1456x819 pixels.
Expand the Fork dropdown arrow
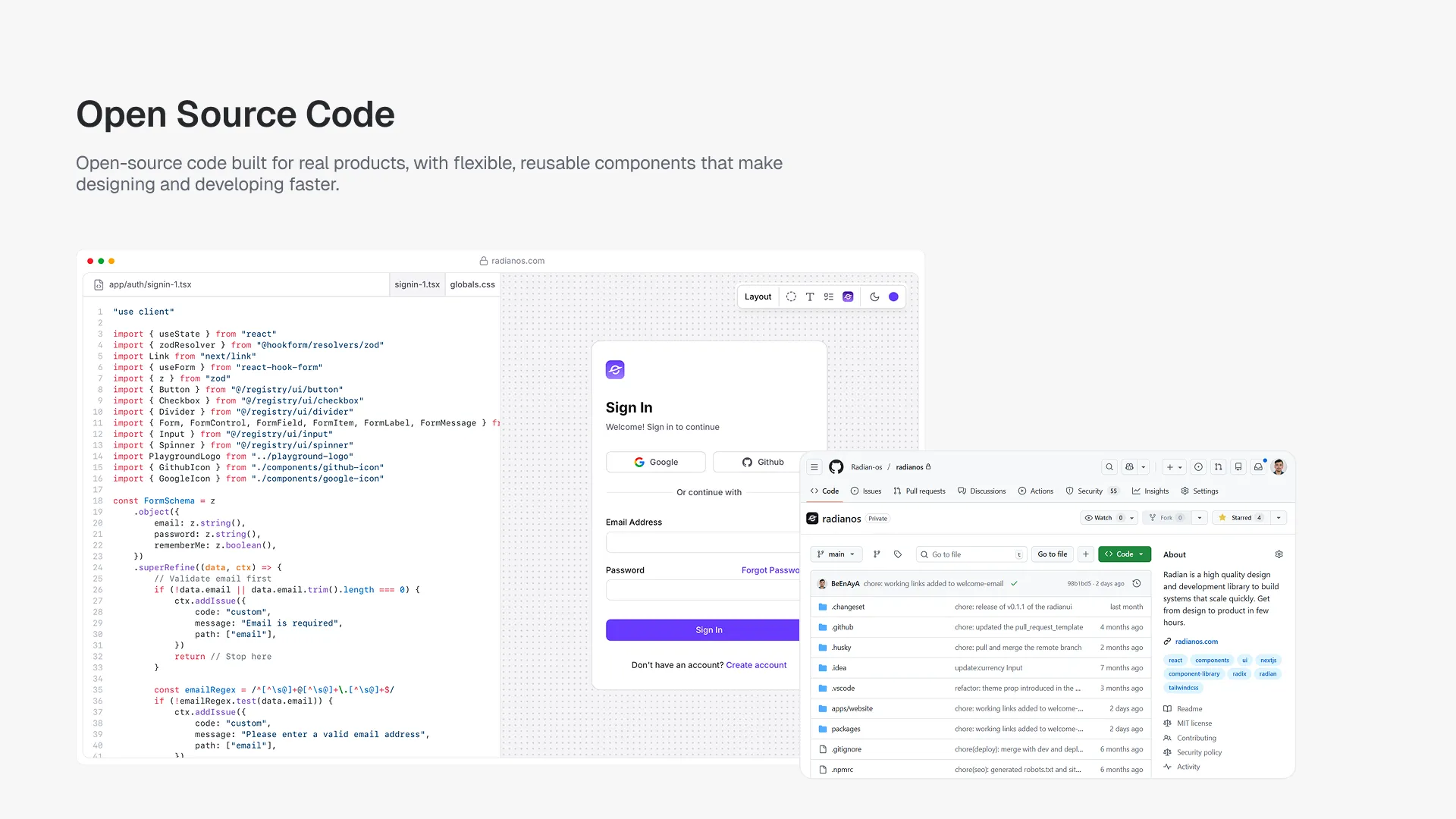pyautogui.click(x=1200, y=518)
